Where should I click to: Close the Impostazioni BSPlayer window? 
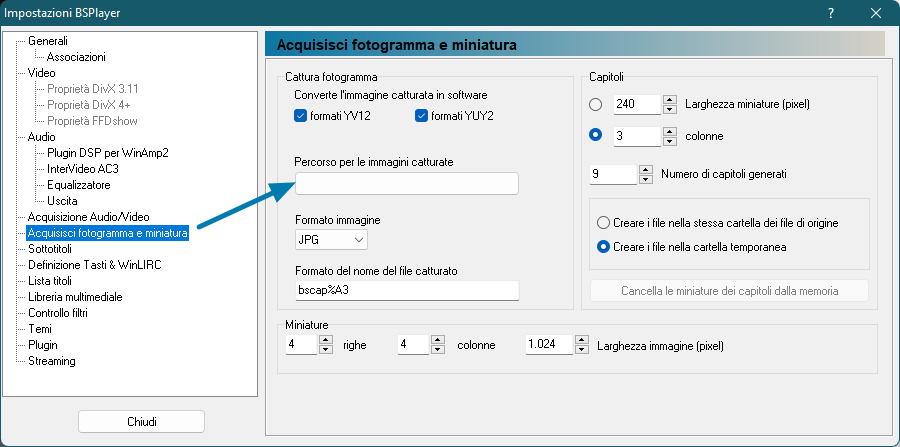point(876,13)
